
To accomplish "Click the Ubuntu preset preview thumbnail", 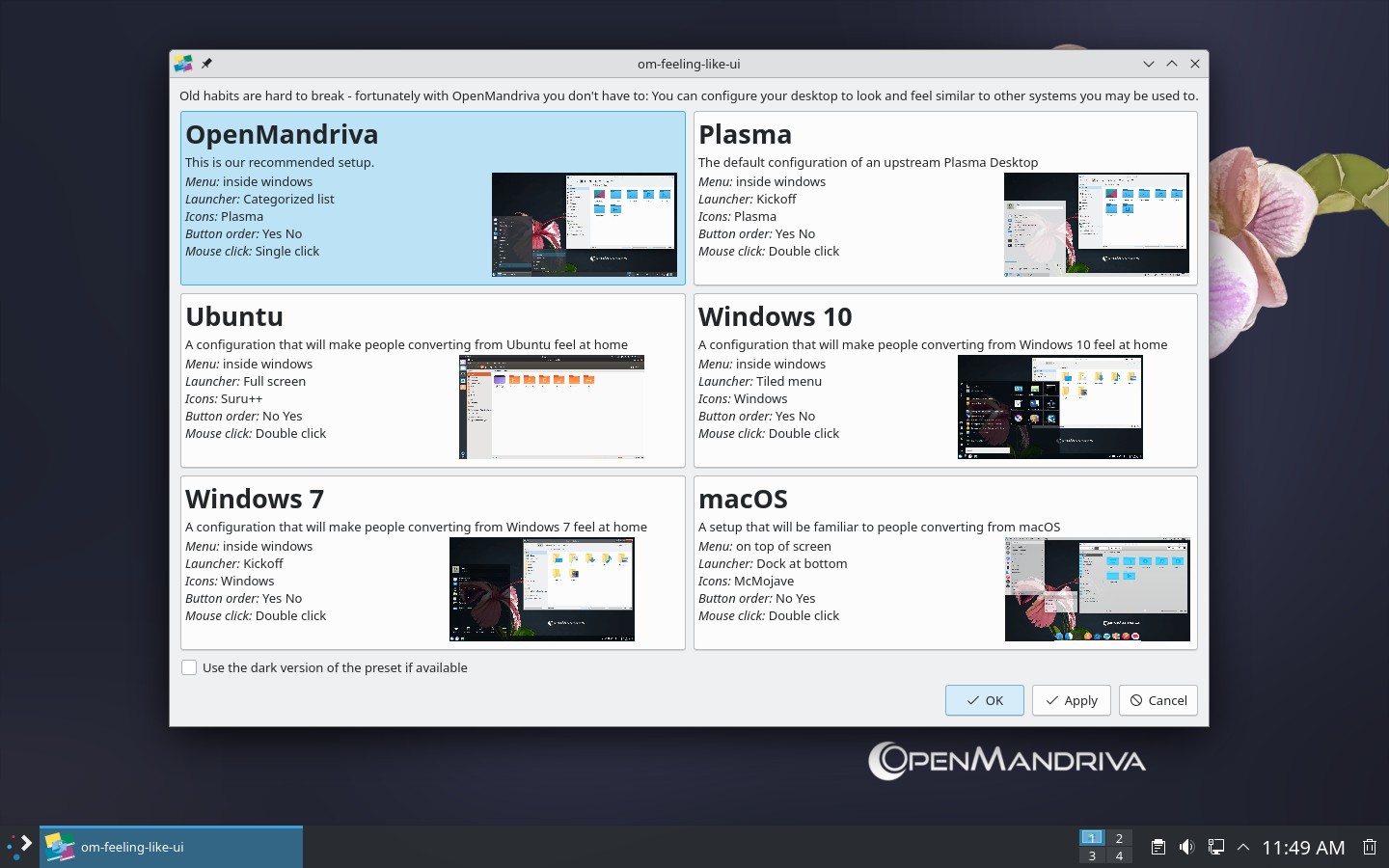I will tap(551, 407).
